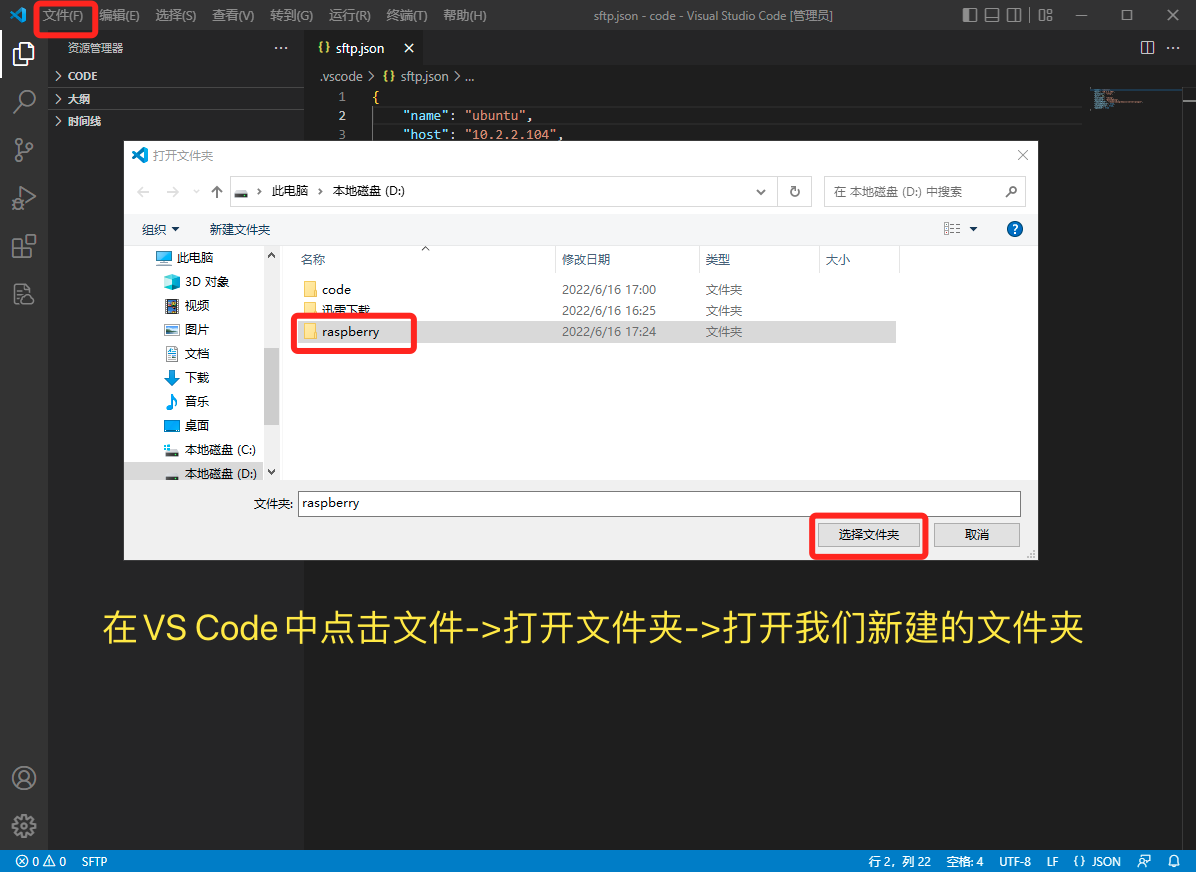This screenshot has width=1196, height=872.
Task: Open recent locations dropdown in dialog
Action: tap(196, 191)
